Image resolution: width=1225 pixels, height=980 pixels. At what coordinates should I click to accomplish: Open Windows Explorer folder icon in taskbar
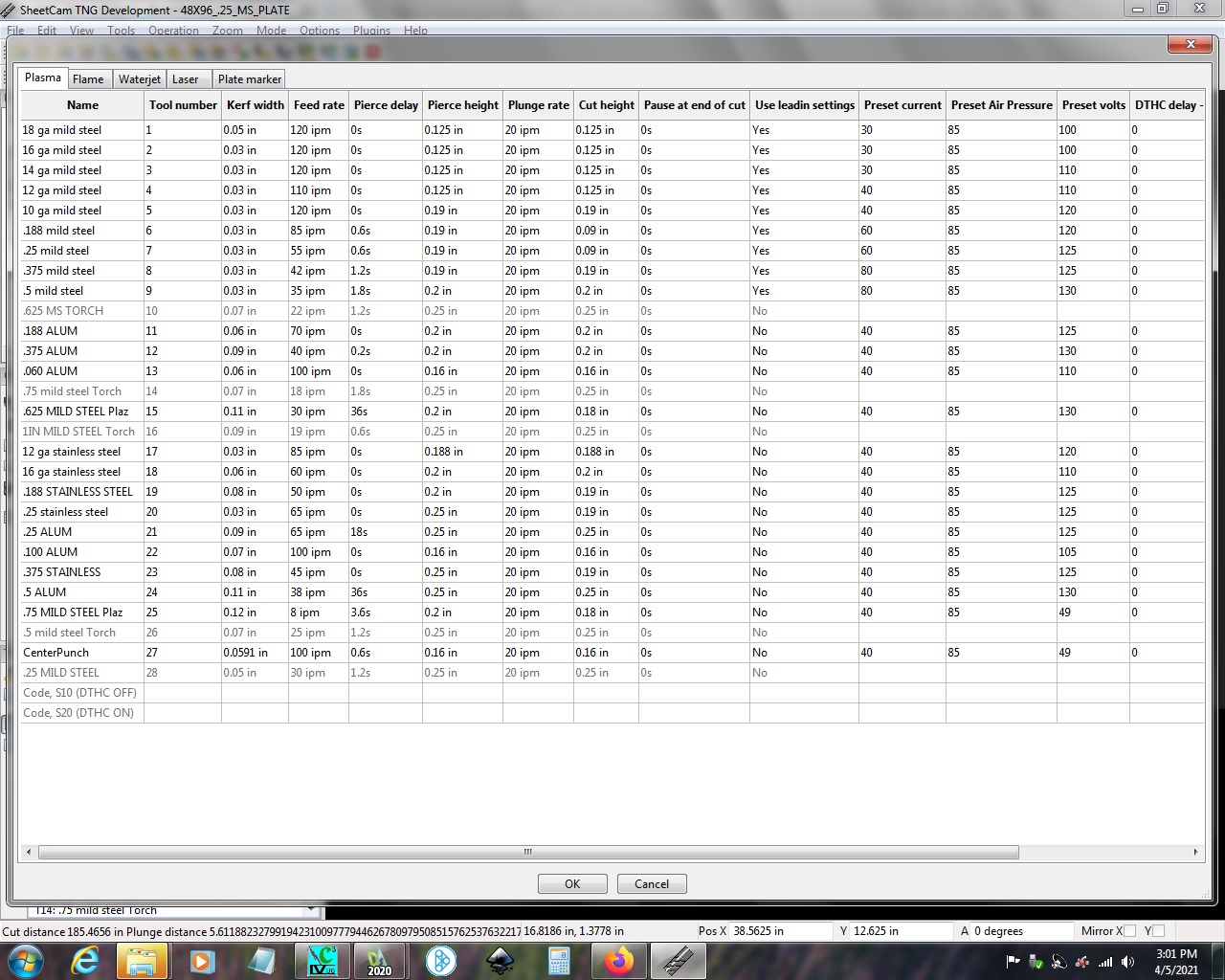click(x=142, y=961)
